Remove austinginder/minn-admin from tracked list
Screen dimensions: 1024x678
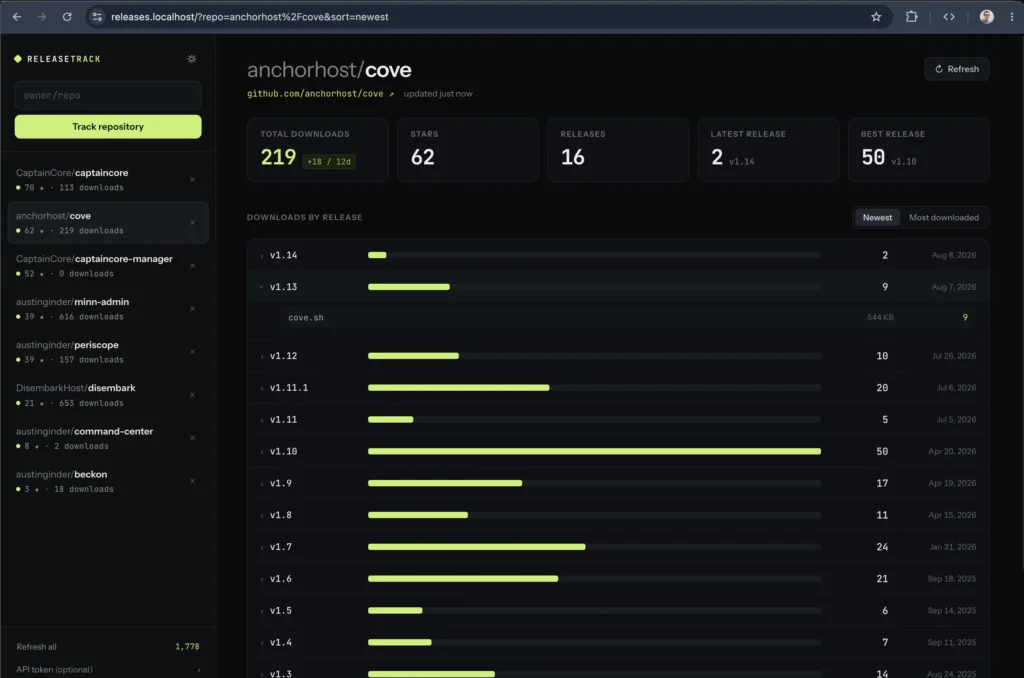[192, 309]
